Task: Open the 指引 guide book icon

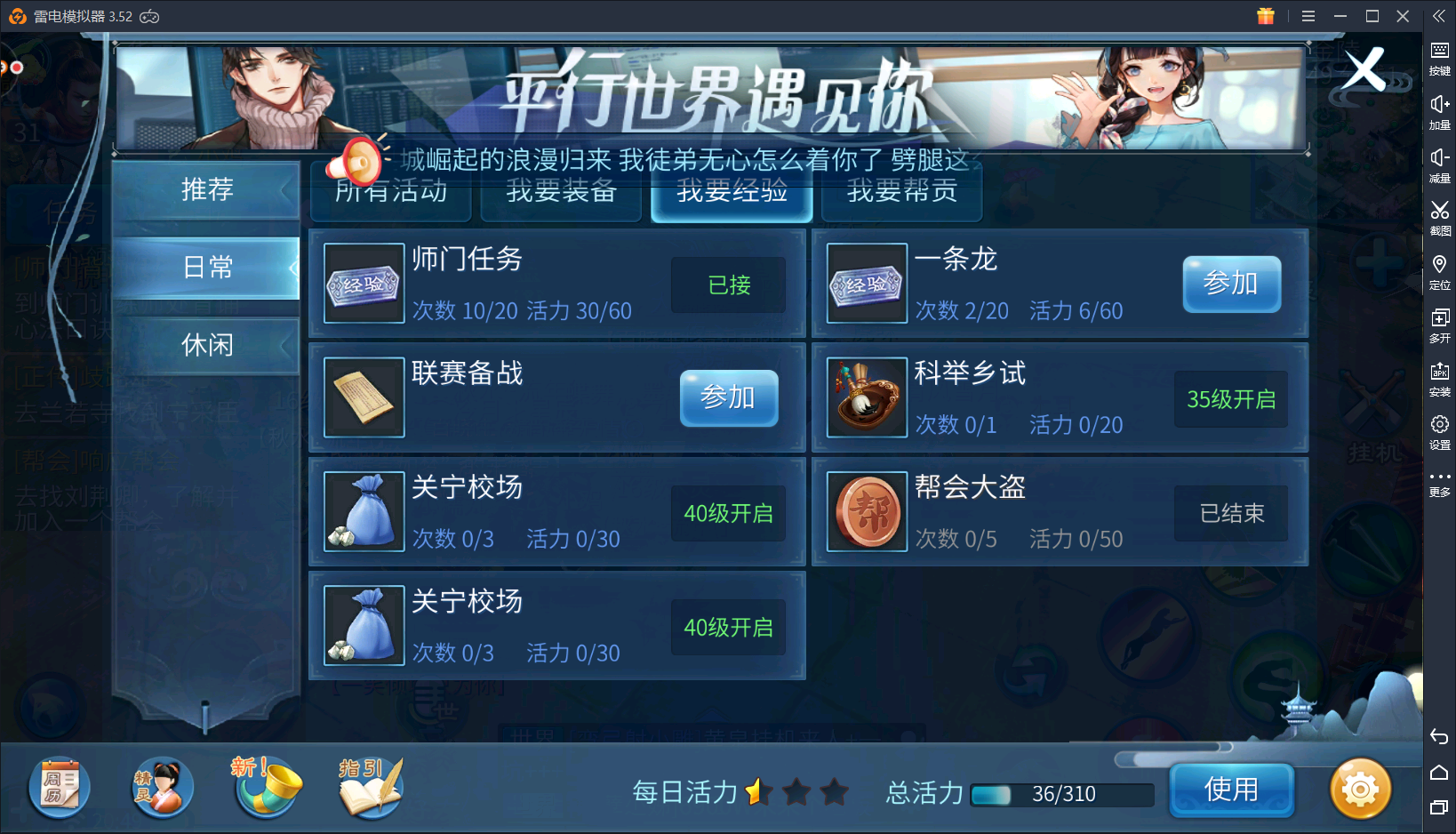Action: (371, 788)
